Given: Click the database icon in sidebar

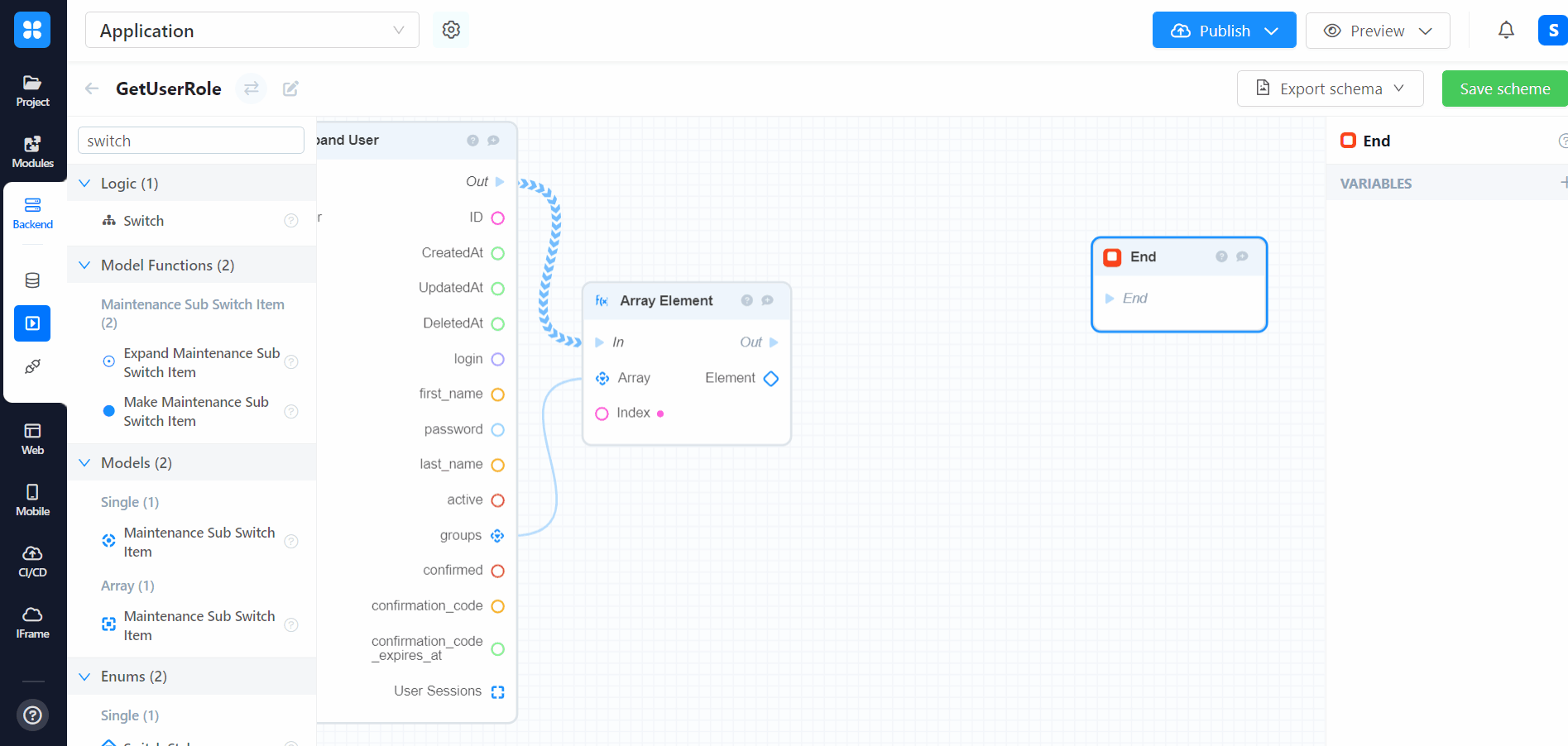Looking at the screenshot, I should point(32,280).
